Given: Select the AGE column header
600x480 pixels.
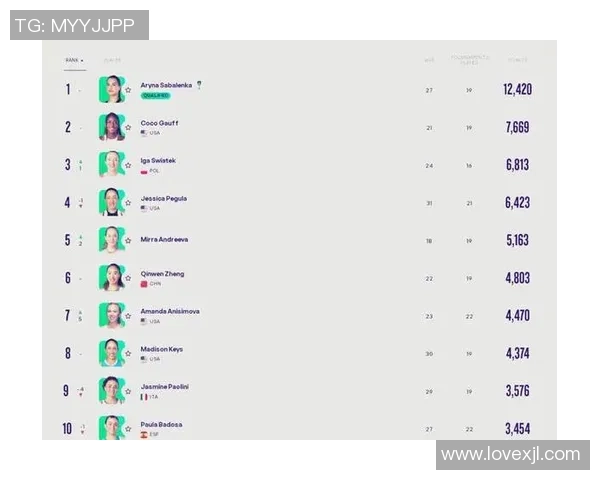Looking at the screenshot, I should tap(429, 60).
